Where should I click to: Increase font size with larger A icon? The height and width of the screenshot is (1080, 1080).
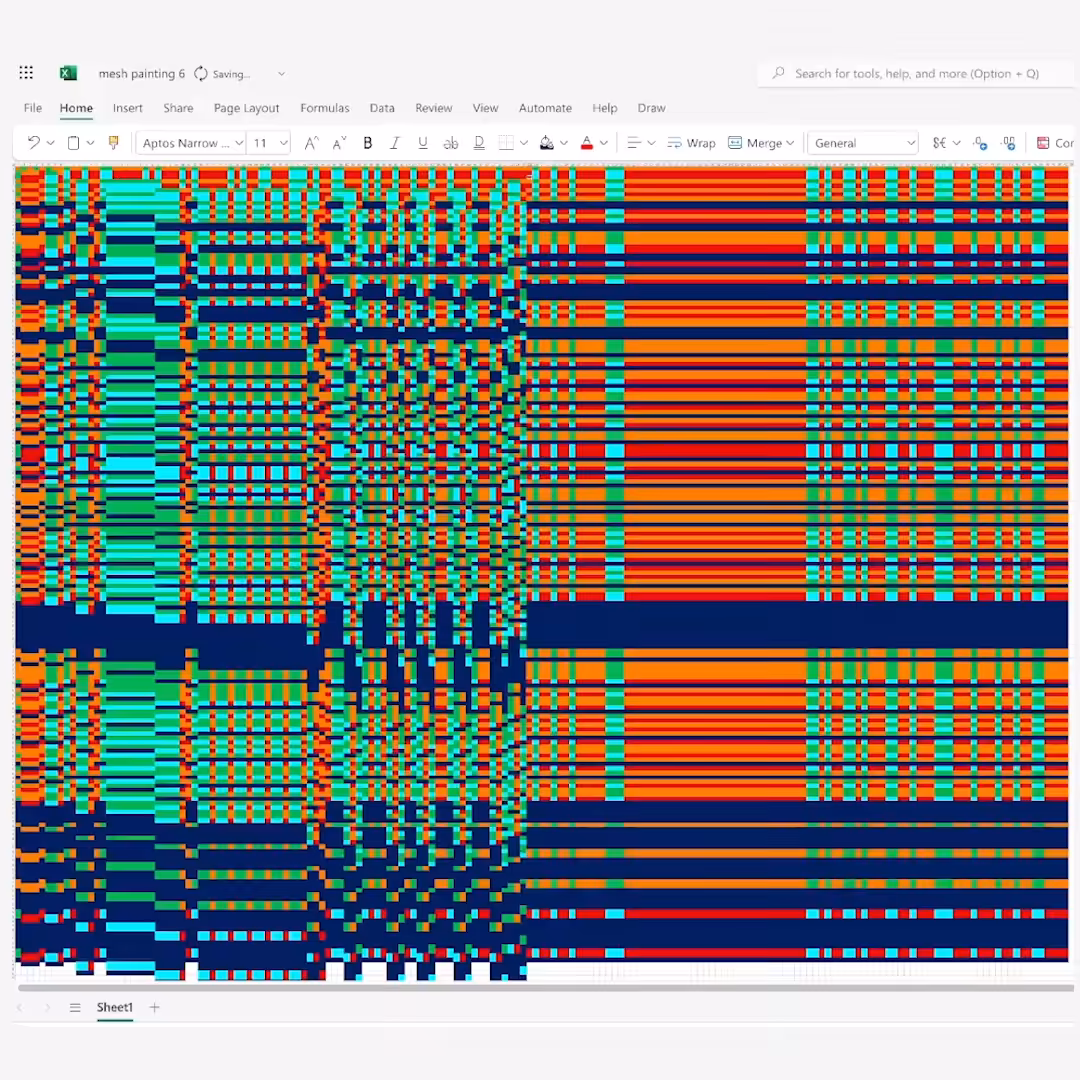(x=311, y=143)
